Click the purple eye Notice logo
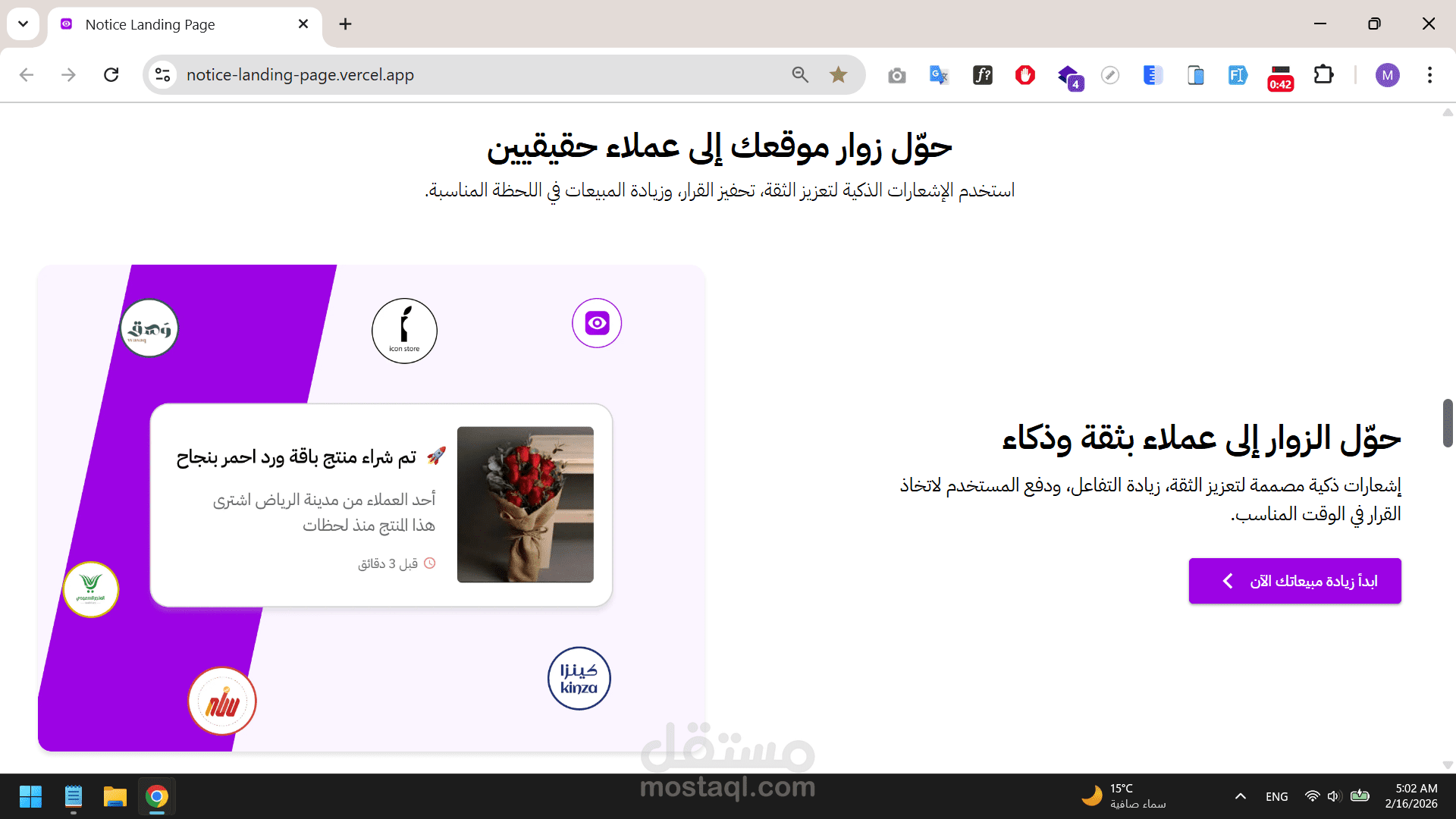 pos(597,323)
